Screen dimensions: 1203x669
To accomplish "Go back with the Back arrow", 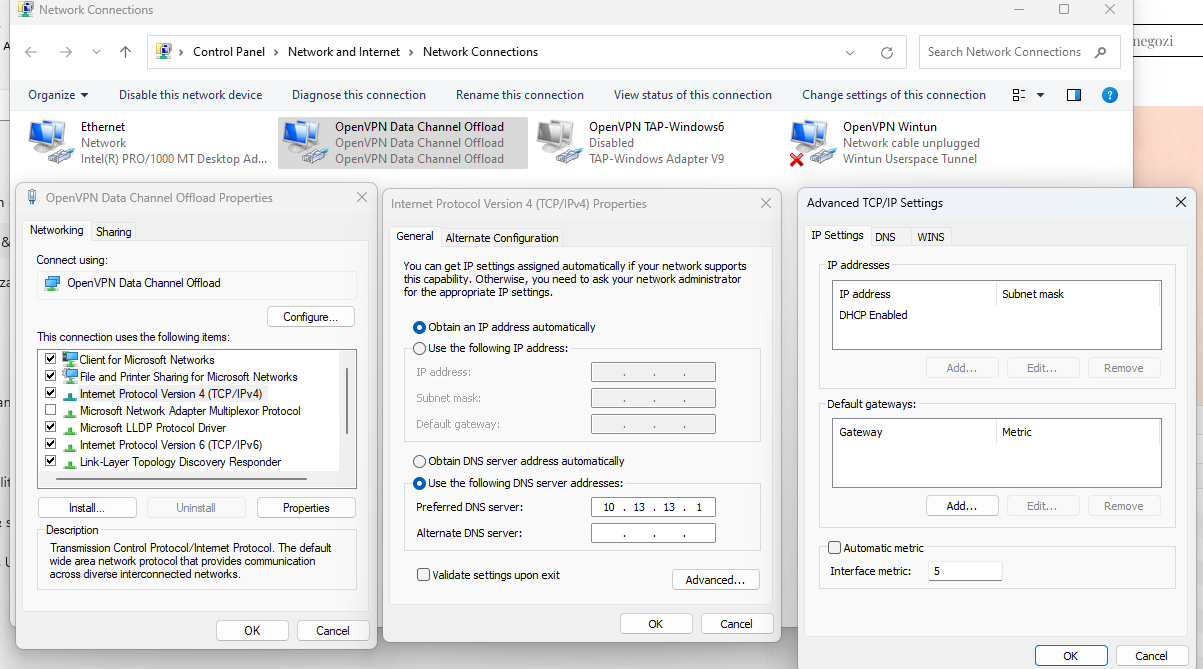I will click(31, 52).
